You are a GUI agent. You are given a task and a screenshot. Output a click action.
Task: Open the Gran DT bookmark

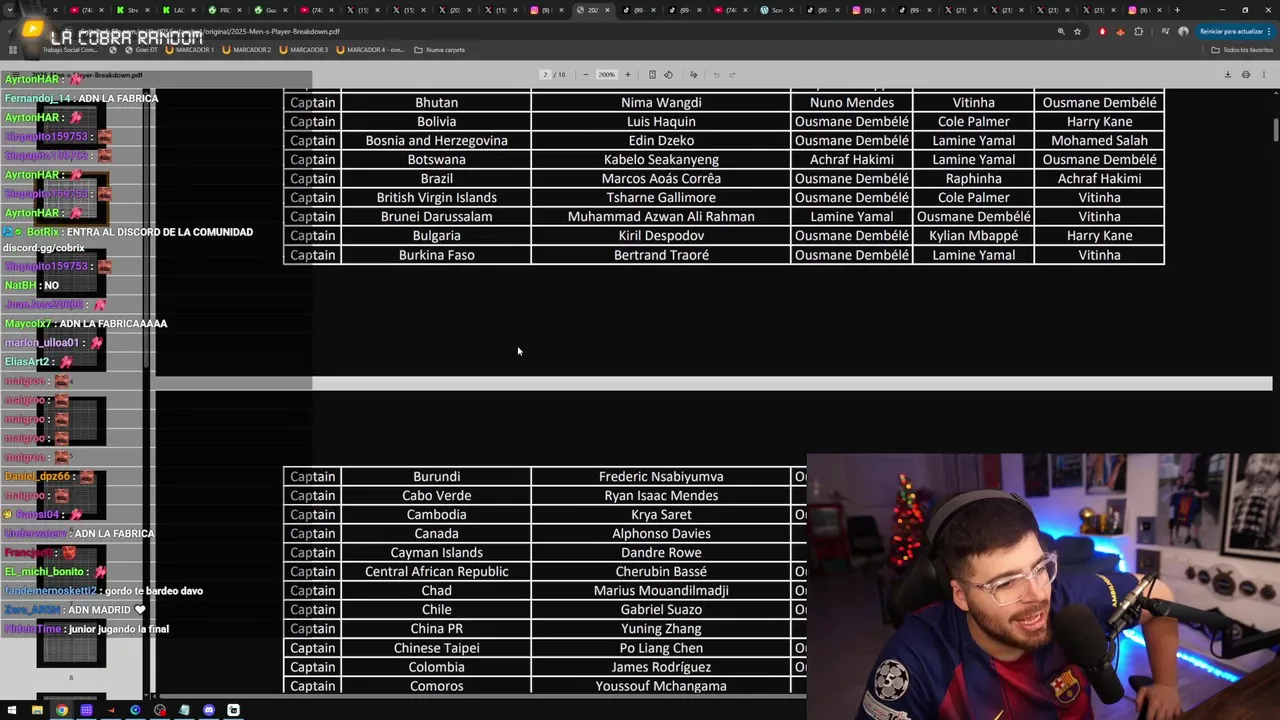141,50
